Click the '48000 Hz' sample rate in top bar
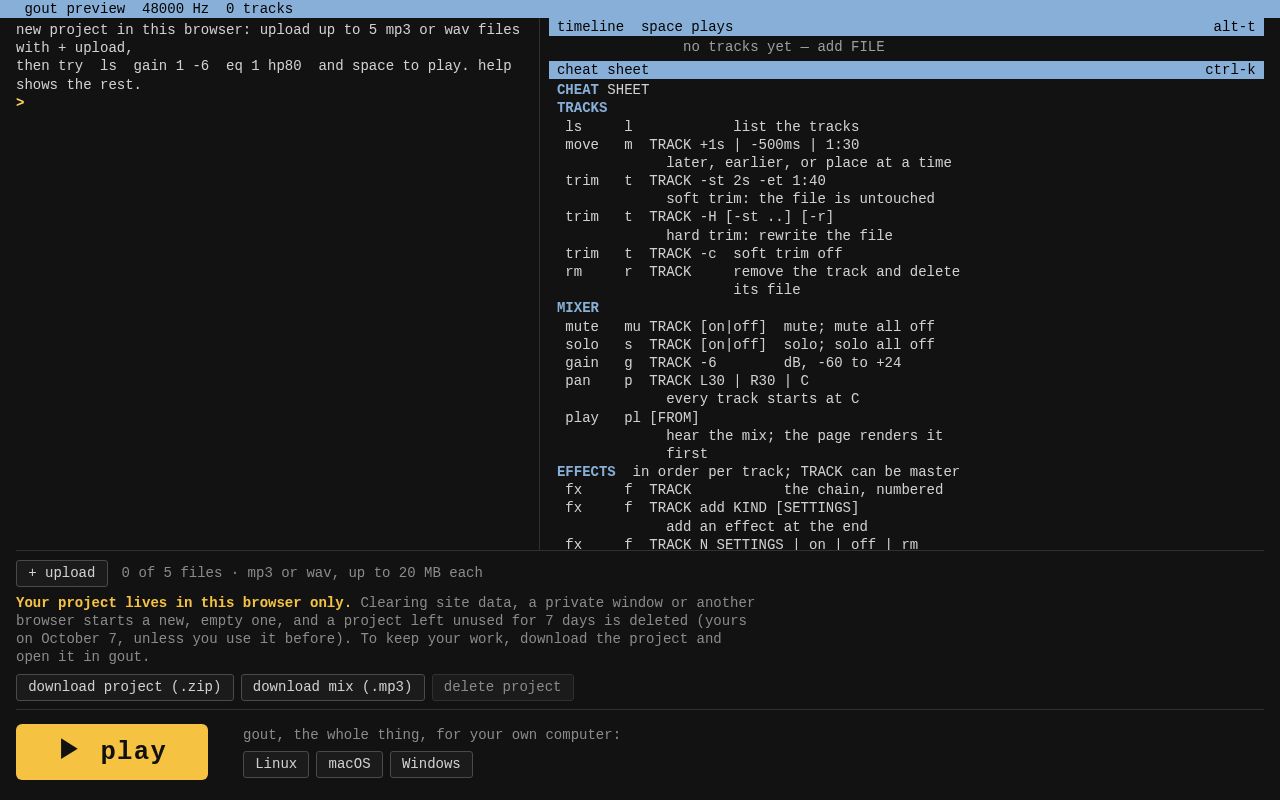Image resolution: width=1280 pixels, height=800 pixels. (175, 9)
